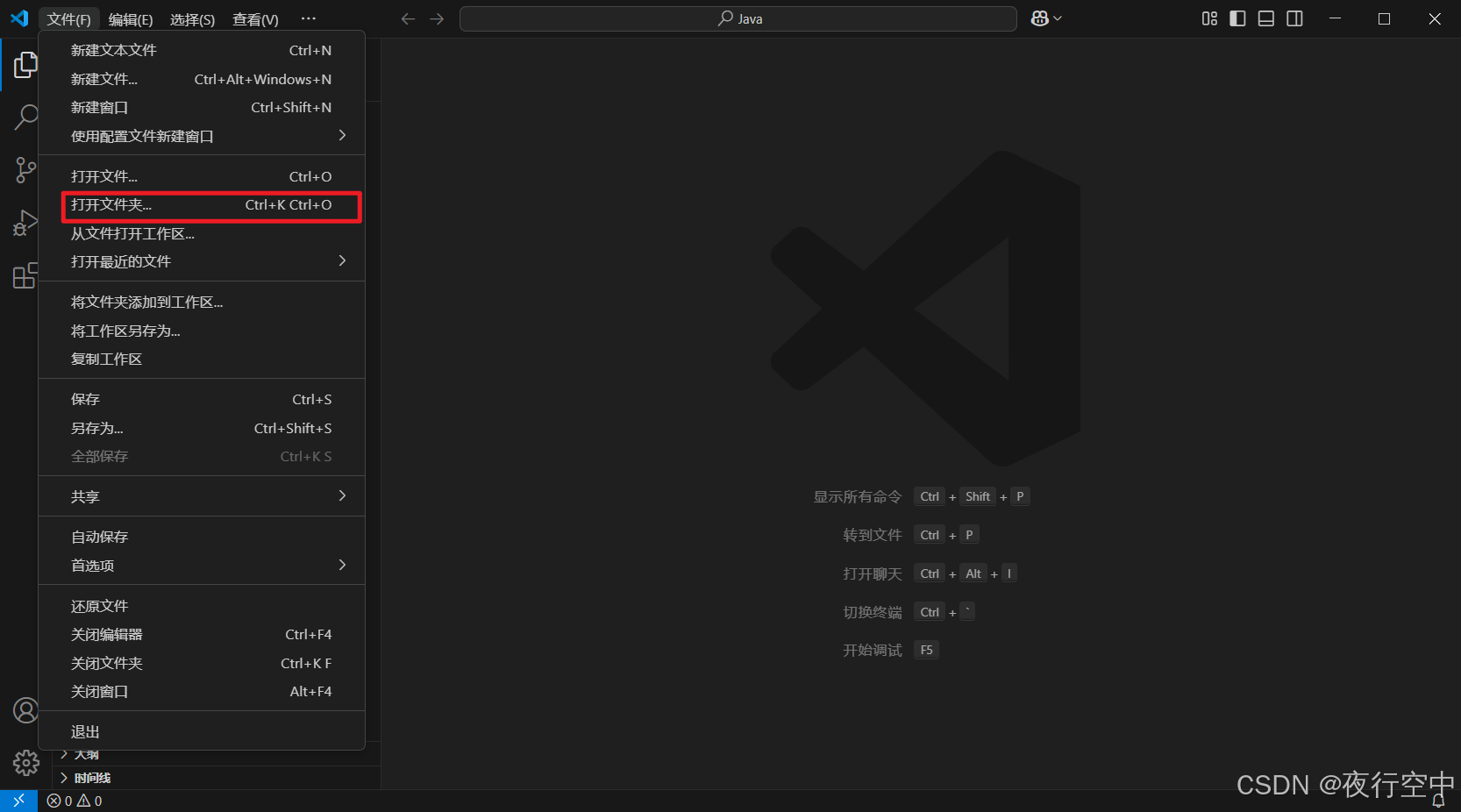This screenshot has width=1461, height=812.
Task: Click the Java command center search box
Action: click(x=738, y=18)
